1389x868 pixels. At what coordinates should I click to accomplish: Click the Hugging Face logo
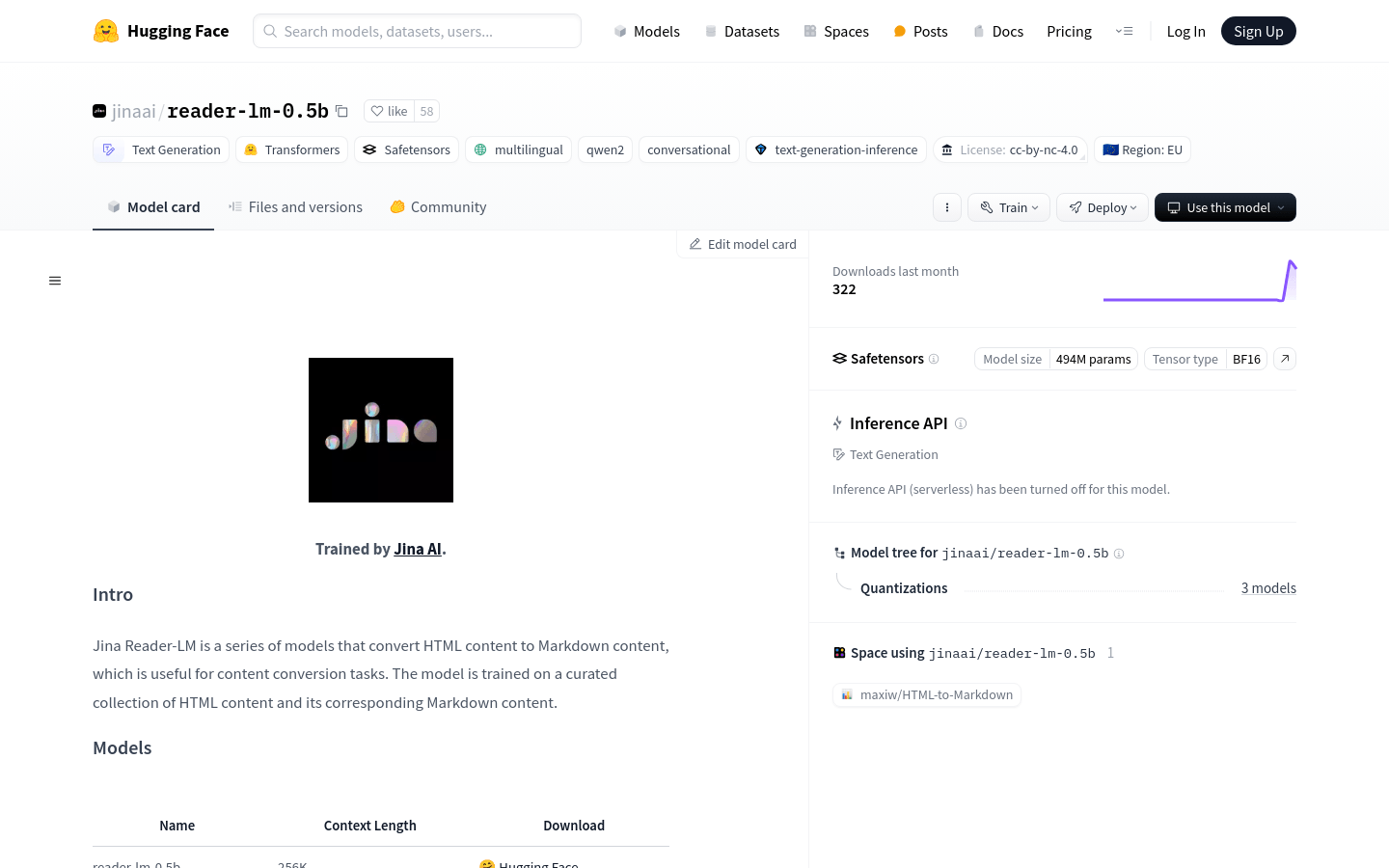(x=161, y=31)
